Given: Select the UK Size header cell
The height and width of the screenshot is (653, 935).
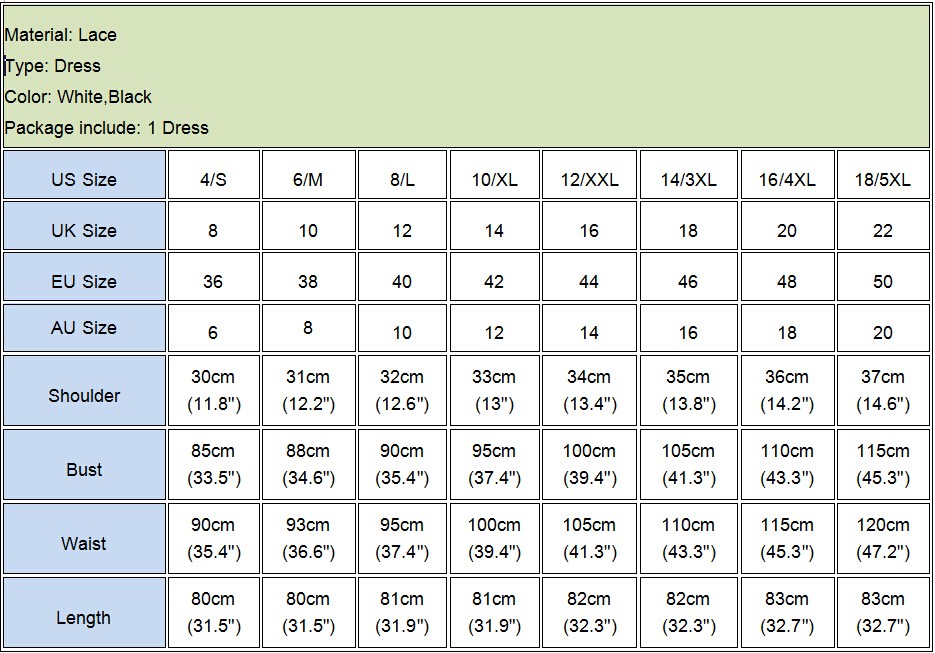Looking at the screenshot, I should click(x=84, y=230).
